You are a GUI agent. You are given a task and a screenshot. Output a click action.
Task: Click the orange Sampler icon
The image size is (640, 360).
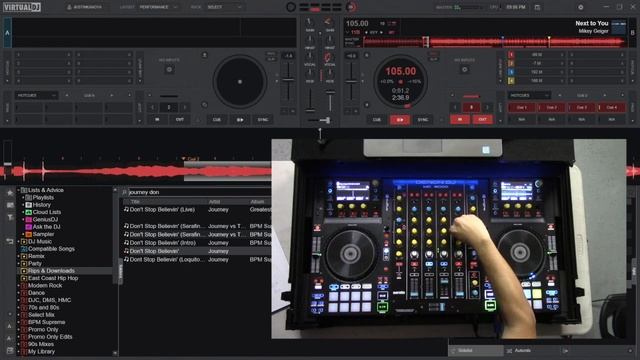(x=29, y=234)
